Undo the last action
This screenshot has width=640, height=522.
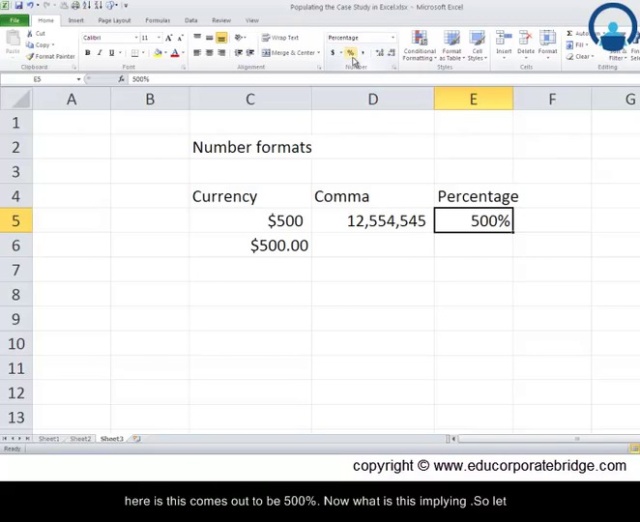tap(31, 6)
